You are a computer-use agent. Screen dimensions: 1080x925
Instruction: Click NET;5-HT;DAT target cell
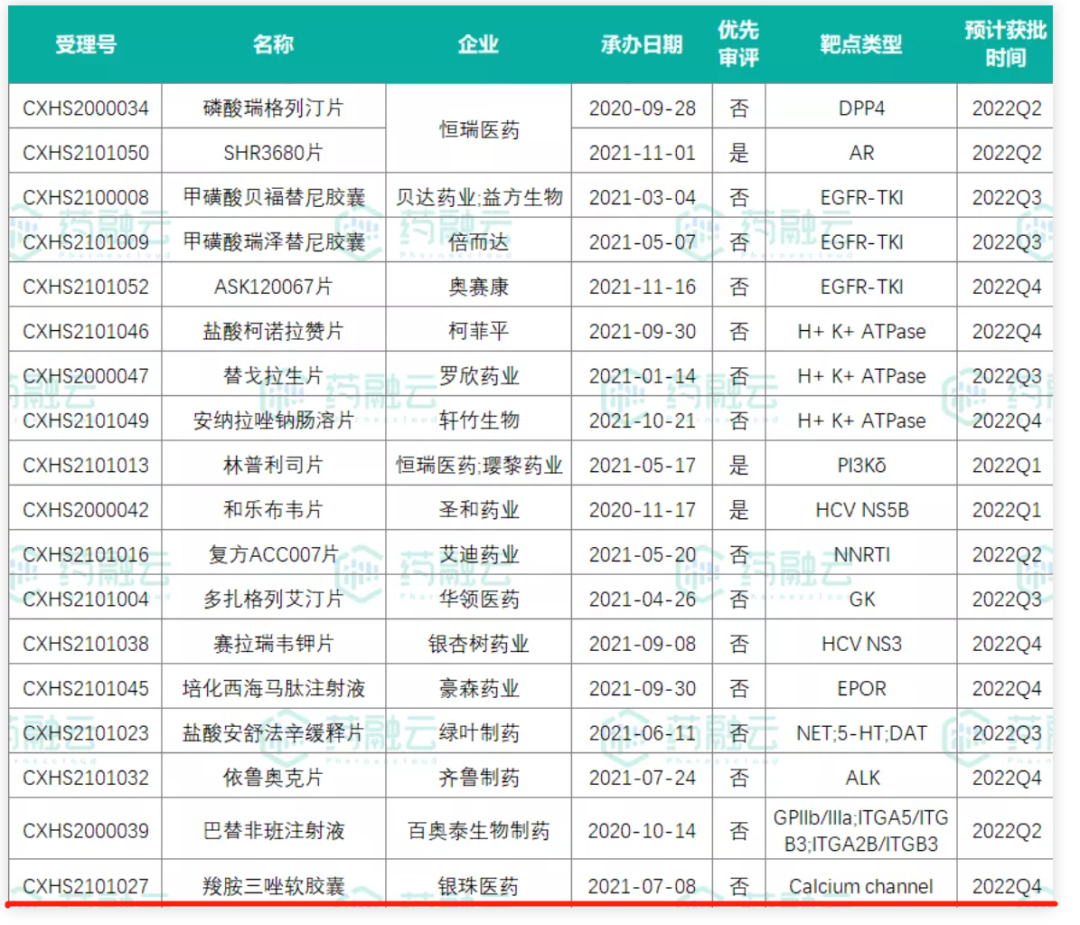[x=861, y=733]
